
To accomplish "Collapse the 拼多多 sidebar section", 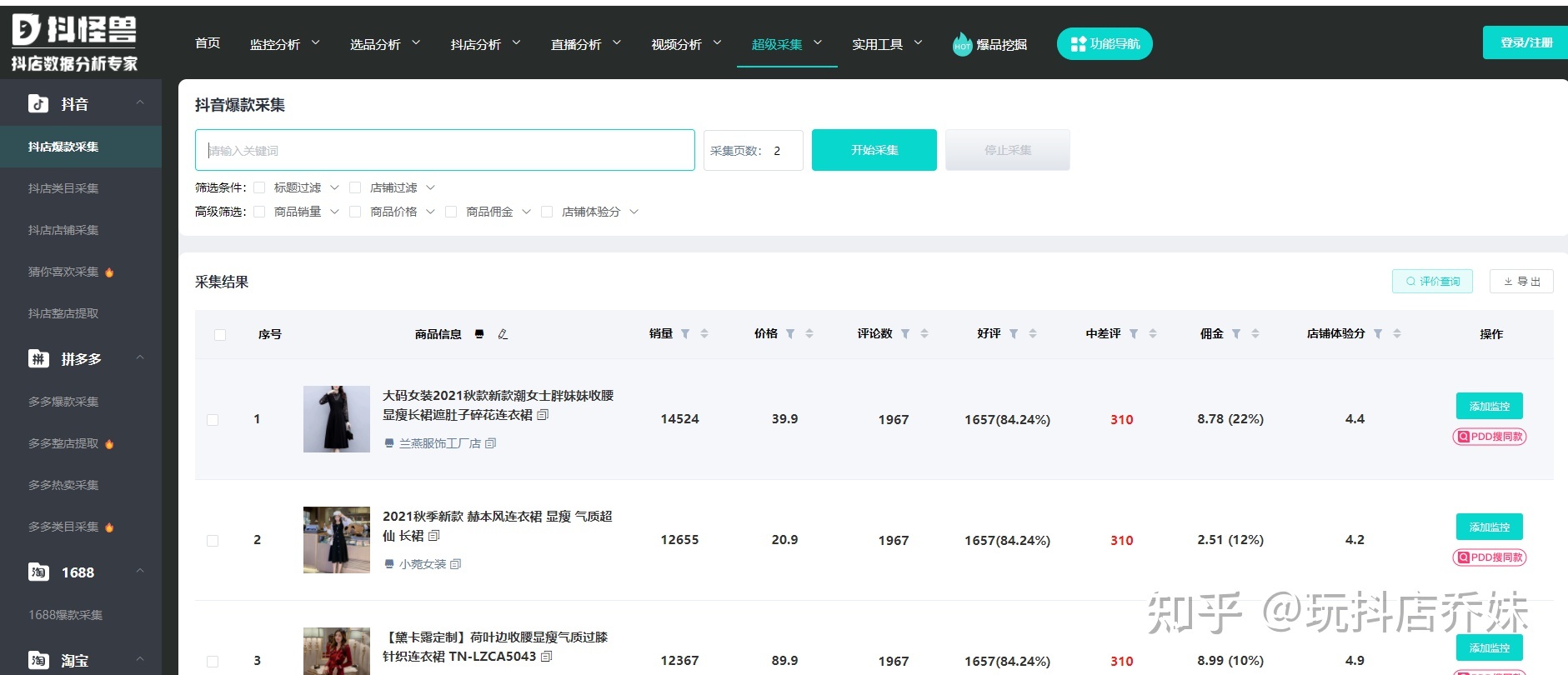I will (x=140, y=358).
